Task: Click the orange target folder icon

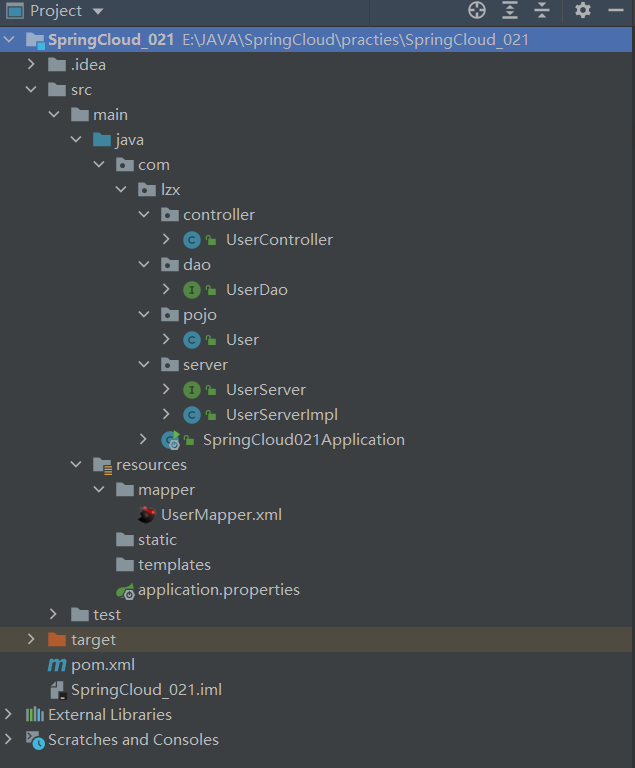Action: 57,639
